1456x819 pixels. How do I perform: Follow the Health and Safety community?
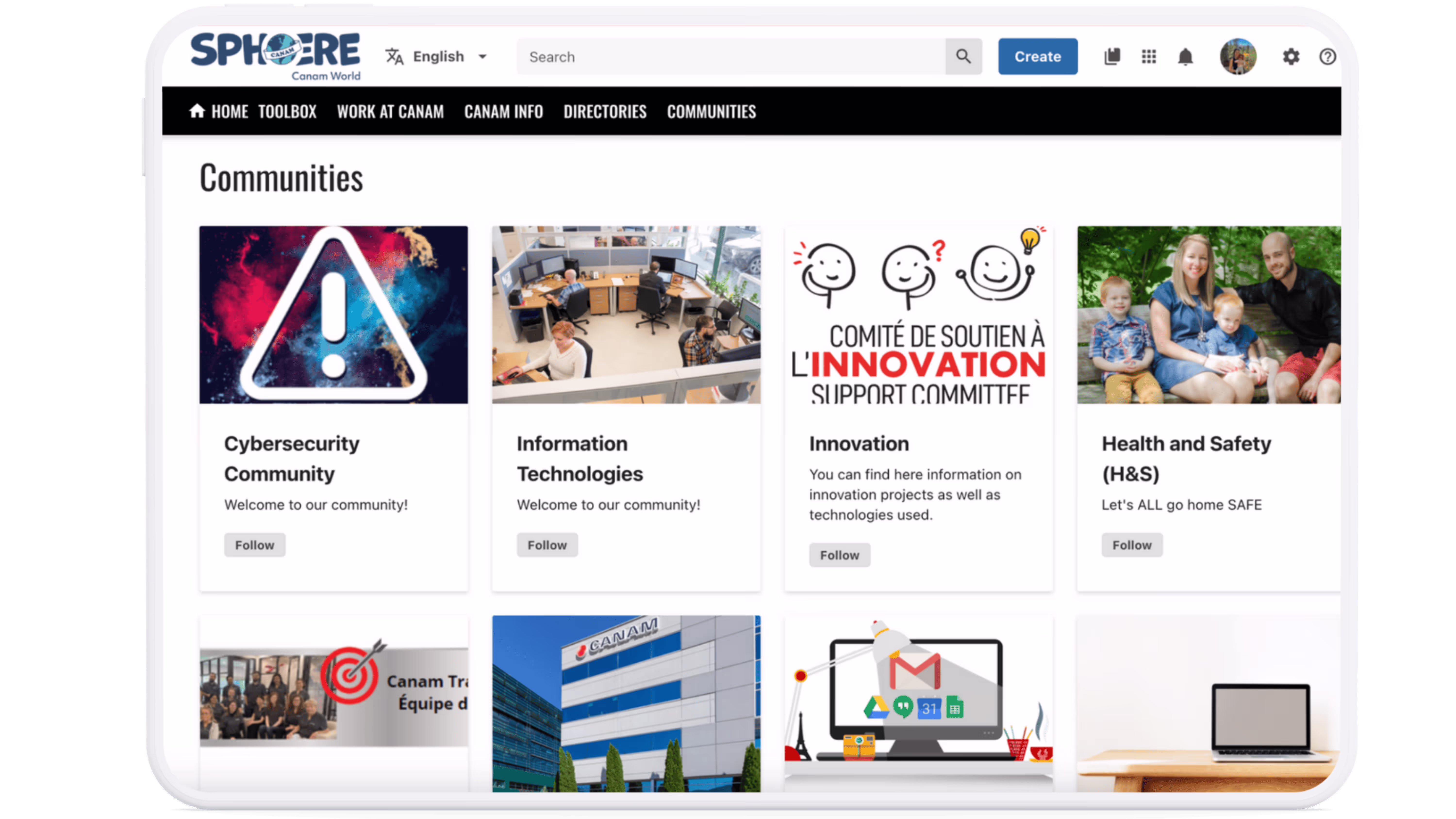point(1132,545)
